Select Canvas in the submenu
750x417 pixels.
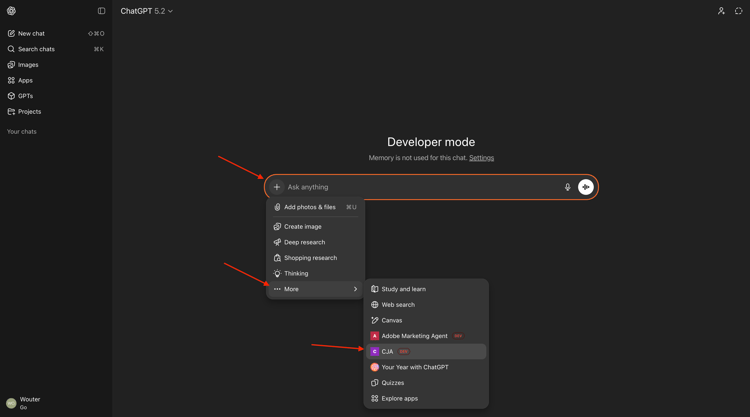(426, 320)
